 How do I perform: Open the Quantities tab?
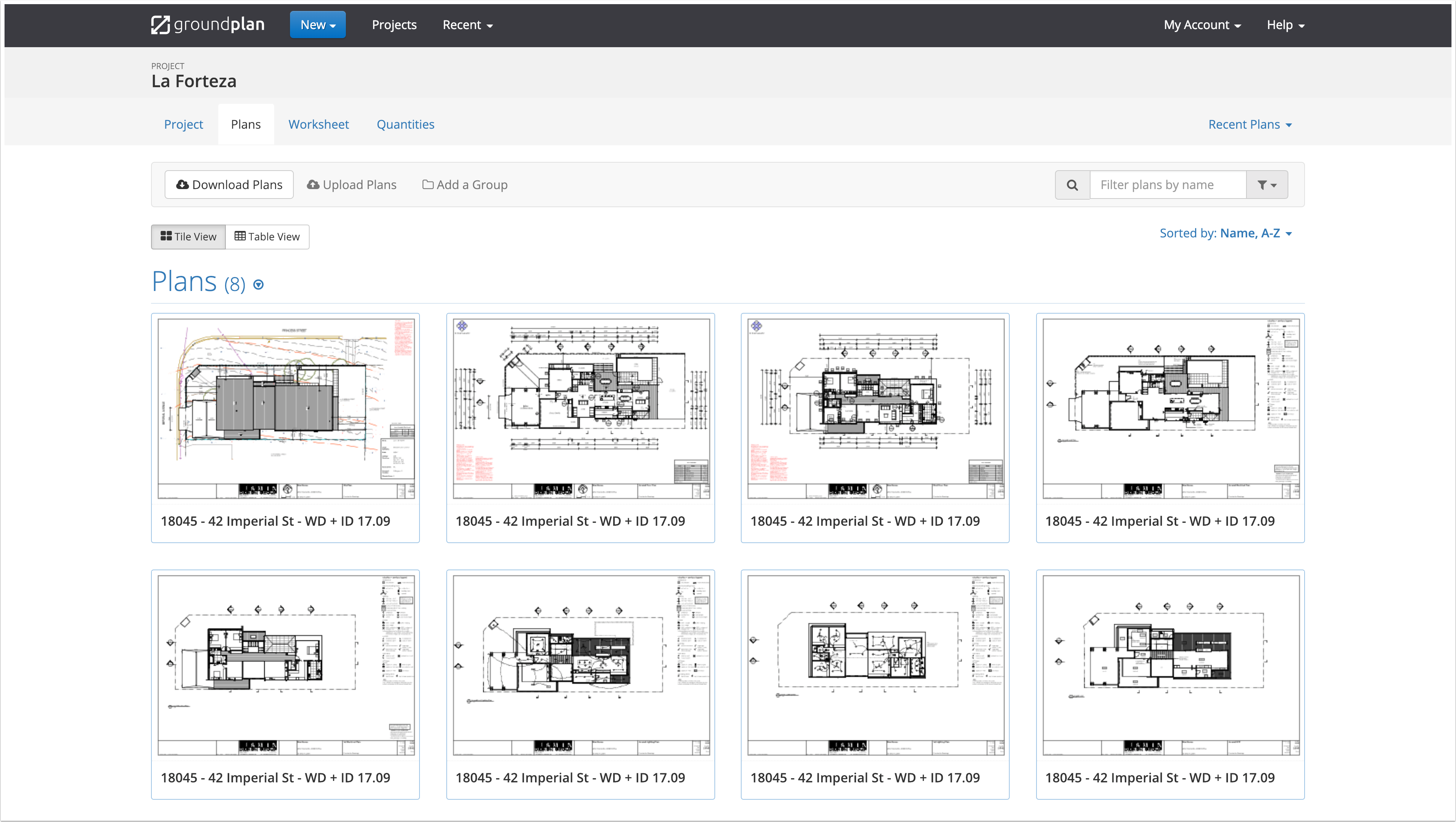(405, 124)
